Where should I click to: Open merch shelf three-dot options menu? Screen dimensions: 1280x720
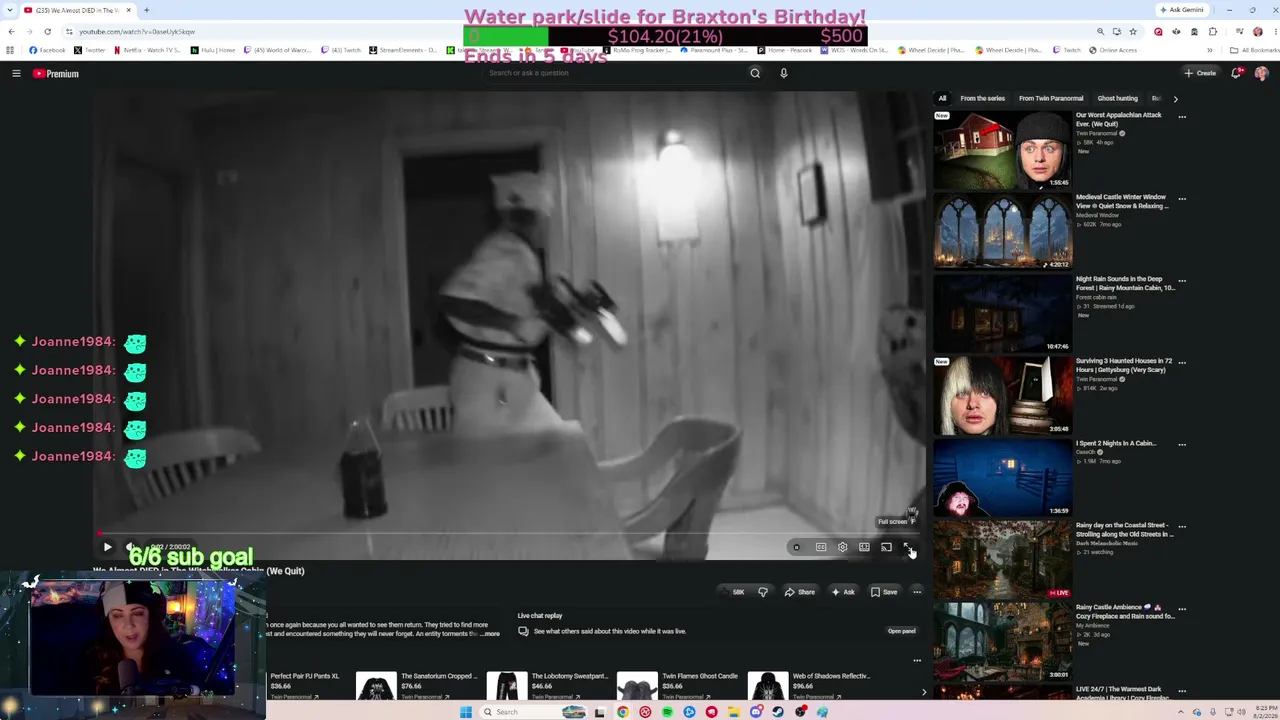pos(917,660)
